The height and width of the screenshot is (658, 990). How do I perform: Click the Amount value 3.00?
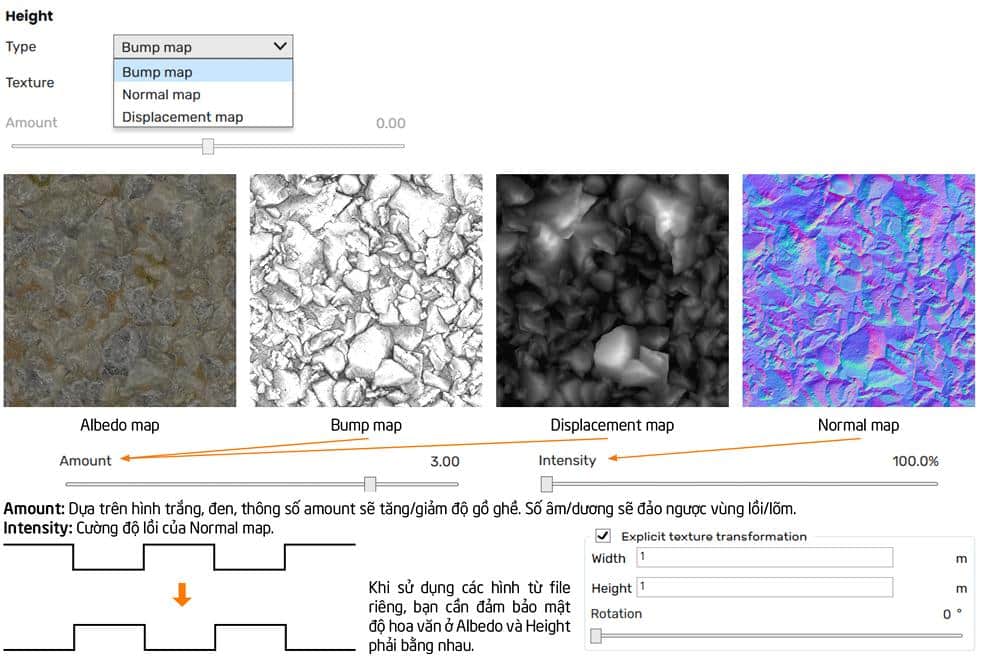tap(444, 461)
